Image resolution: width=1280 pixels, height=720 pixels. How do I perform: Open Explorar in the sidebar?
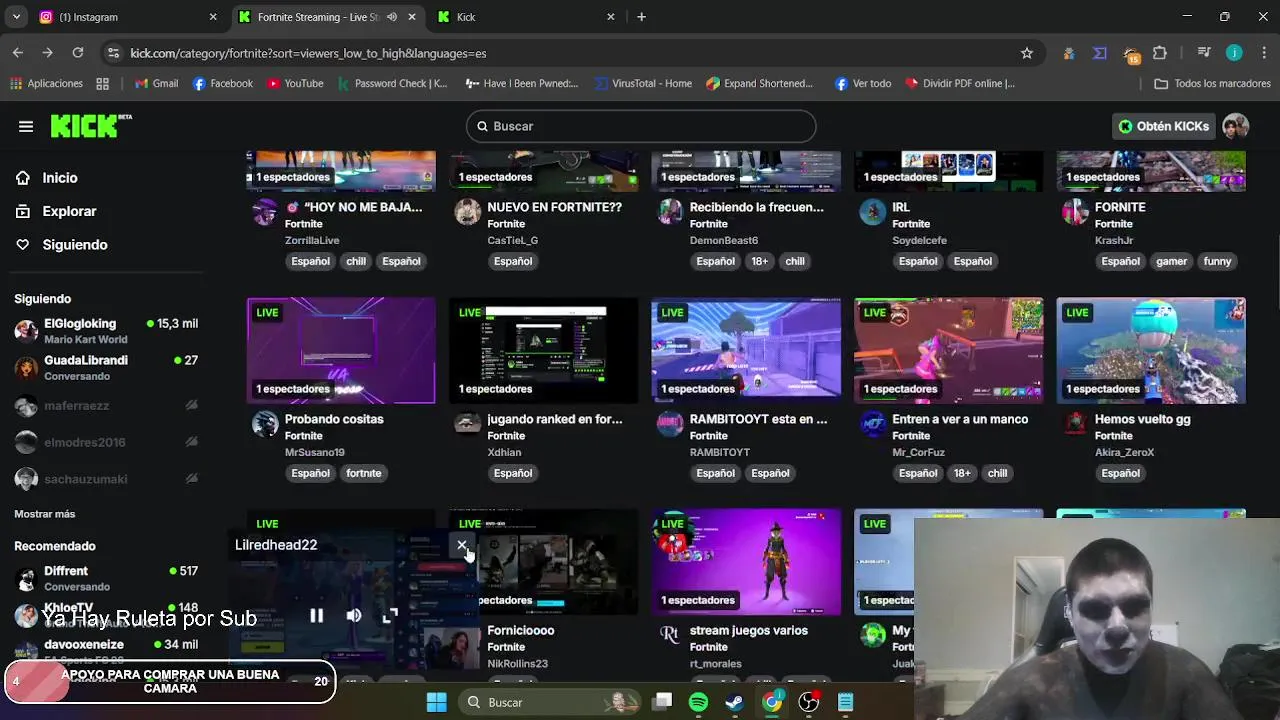point(69,211)
